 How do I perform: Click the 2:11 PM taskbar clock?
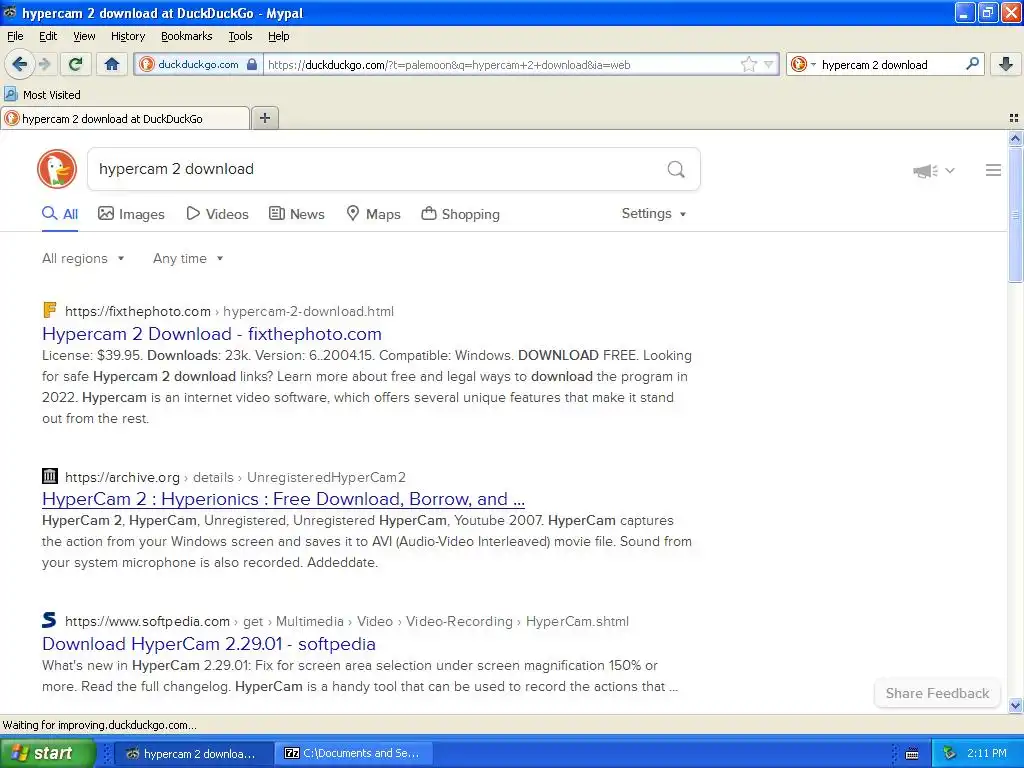coord(987,754)
